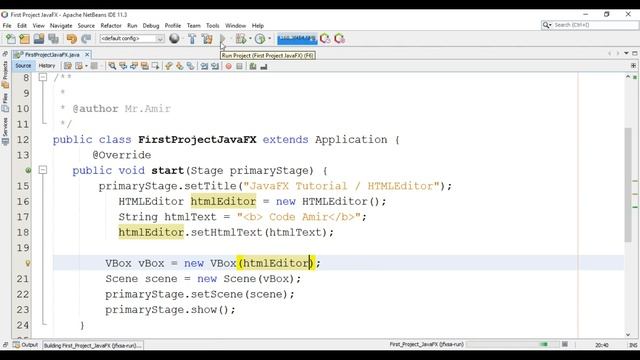This screenshot has width=640, height=360.
Task: Open the Help menu
Action: (x=258, y=25)
